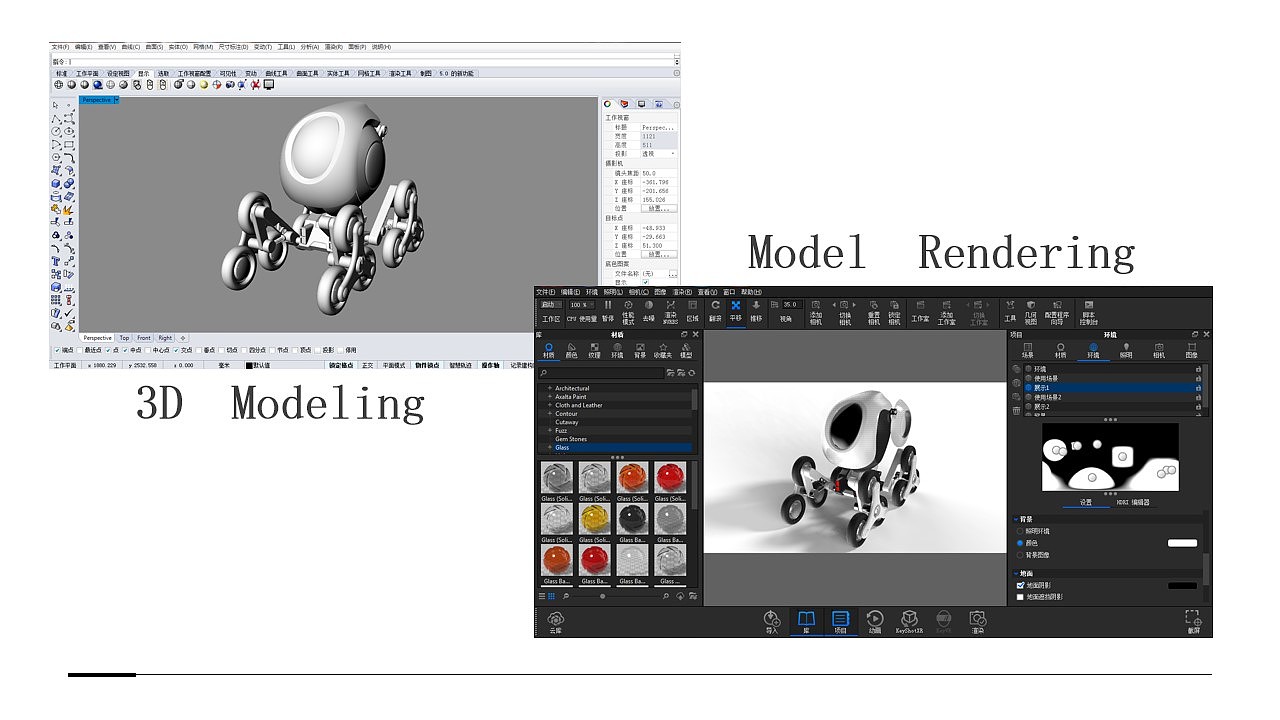This screenshot has width=1280, height=720.
Task: Click the black ground shadow color swatch
Action: click(x=1183, y=585)
